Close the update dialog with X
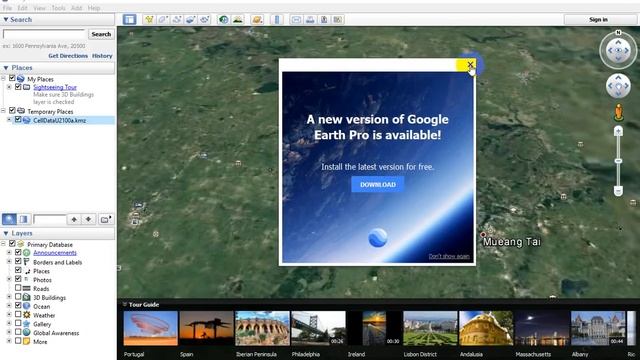The width and height of the screenshot is (640, 360). tap(470, 64)
